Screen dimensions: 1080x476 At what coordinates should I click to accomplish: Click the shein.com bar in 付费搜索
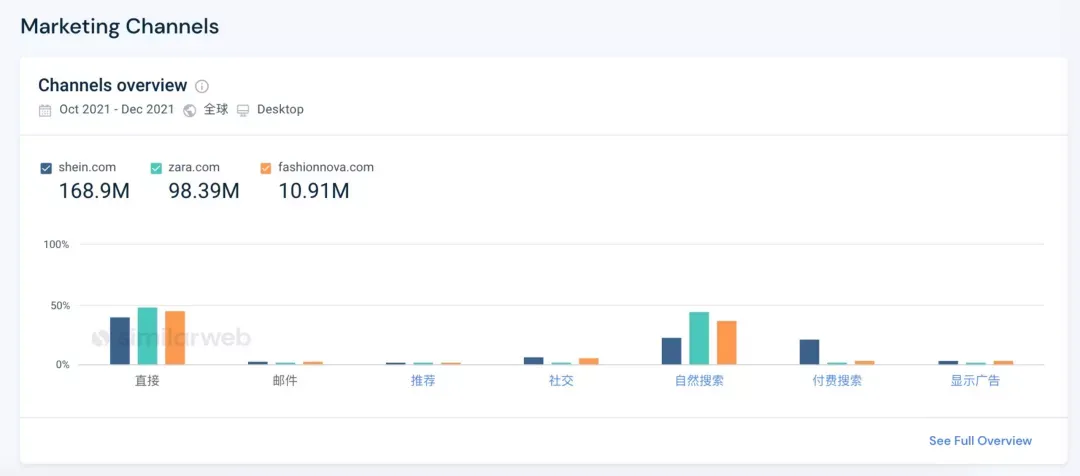[809, 352]
